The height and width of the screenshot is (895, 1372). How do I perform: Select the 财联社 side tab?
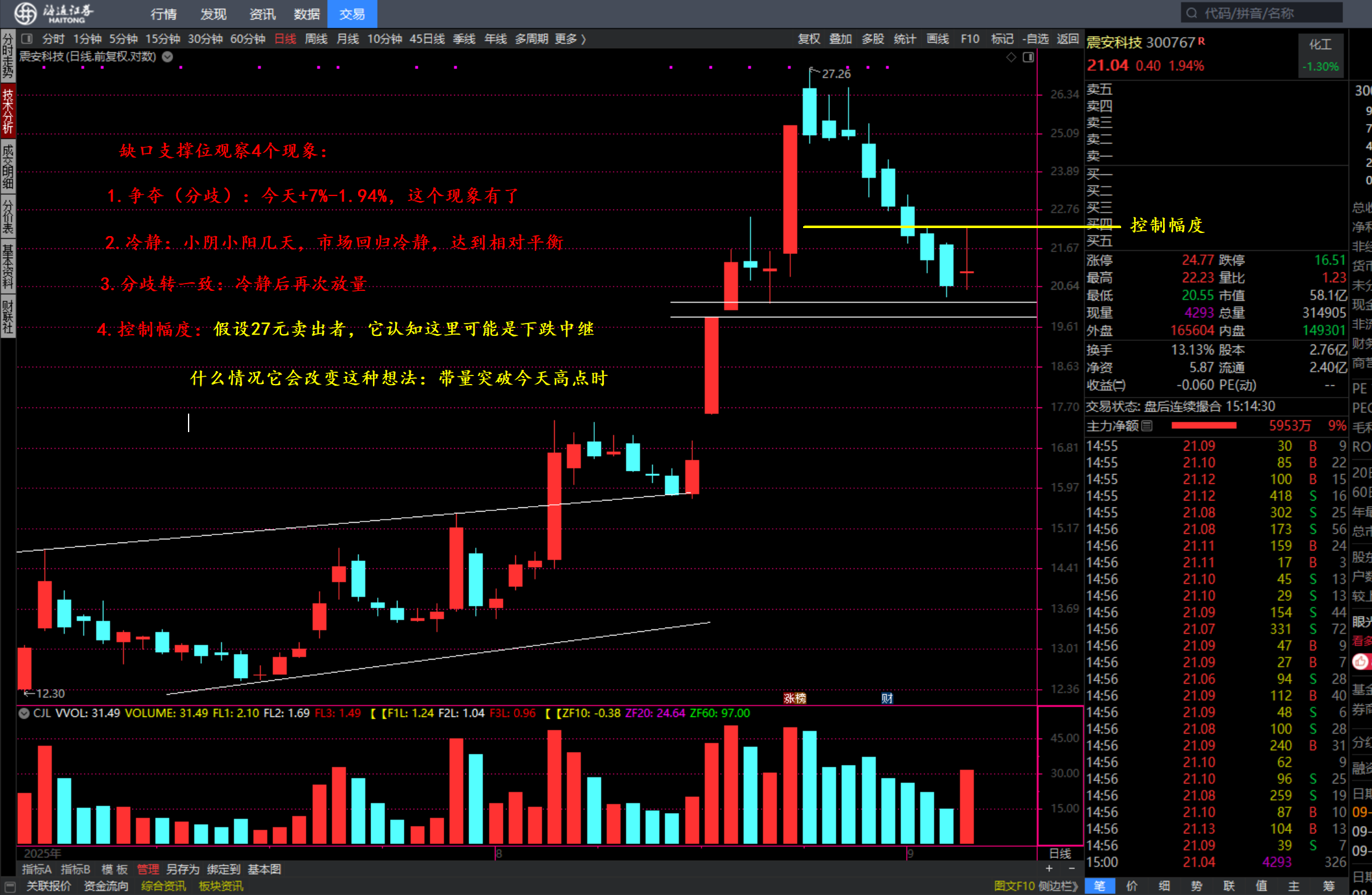pos(8,316)
